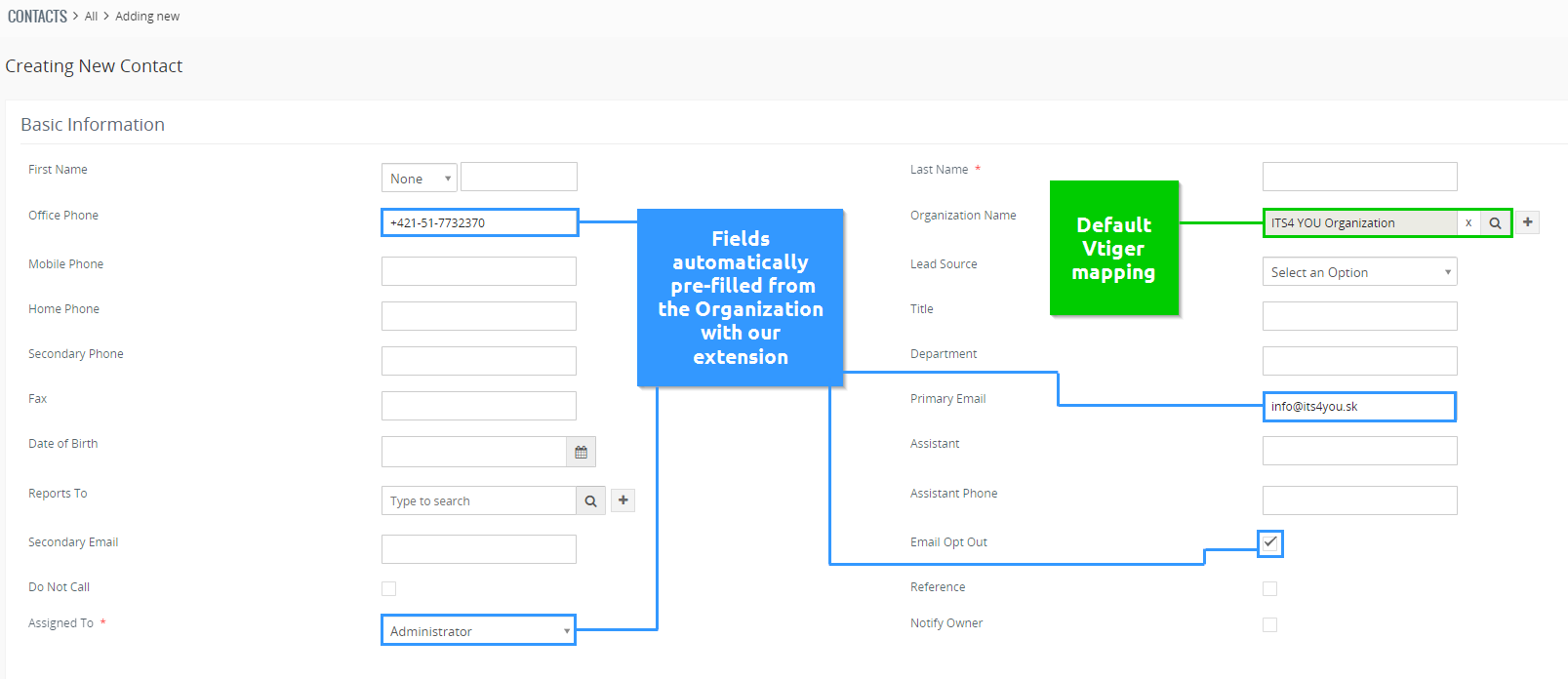
Task: Click the All breadcrumb link
Action: tap(91, 17)
